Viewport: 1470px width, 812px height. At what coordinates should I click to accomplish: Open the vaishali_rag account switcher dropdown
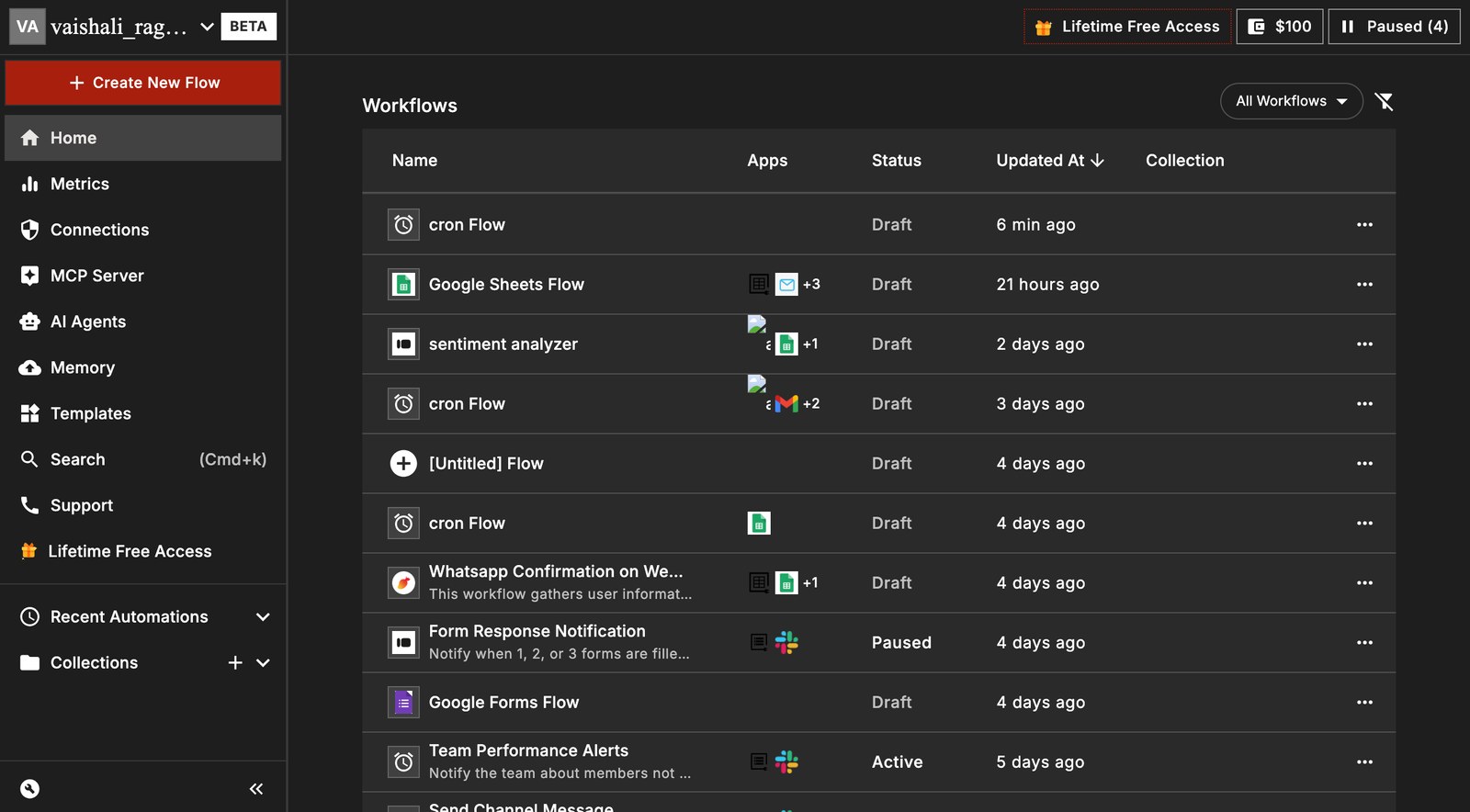(207, 27)
